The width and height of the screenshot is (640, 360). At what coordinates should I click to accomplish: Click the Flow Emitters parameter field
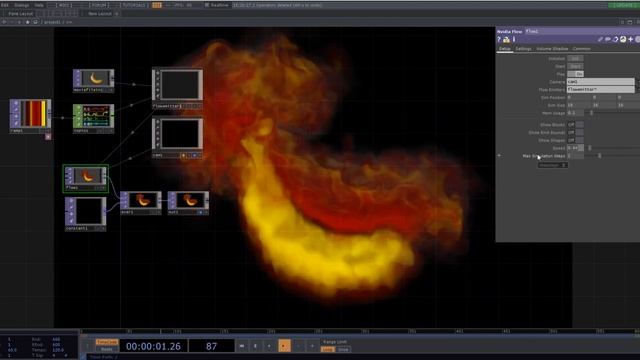point(600,89)
